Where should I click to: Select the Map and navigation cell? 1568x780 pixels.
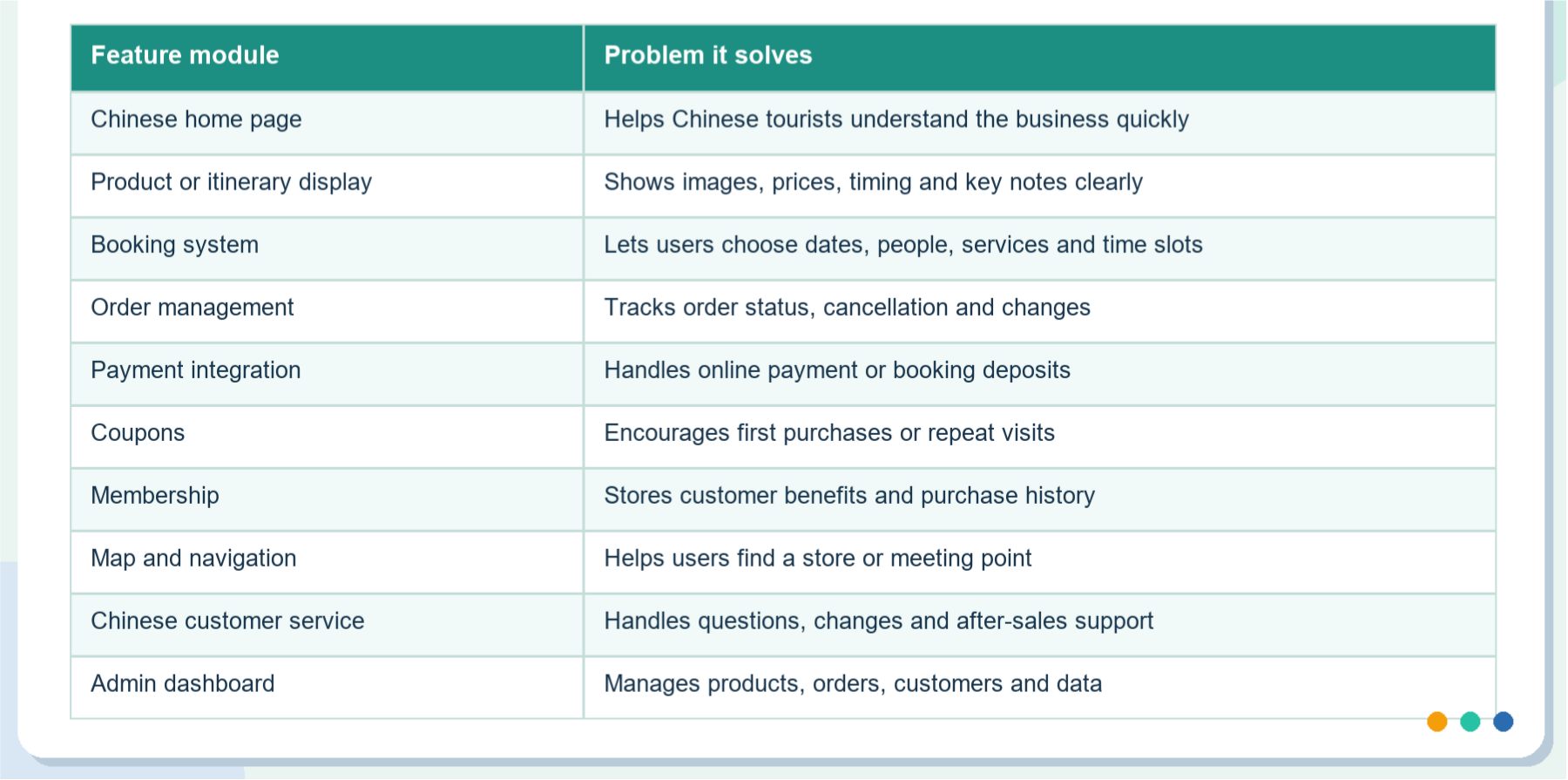(327, 562)
